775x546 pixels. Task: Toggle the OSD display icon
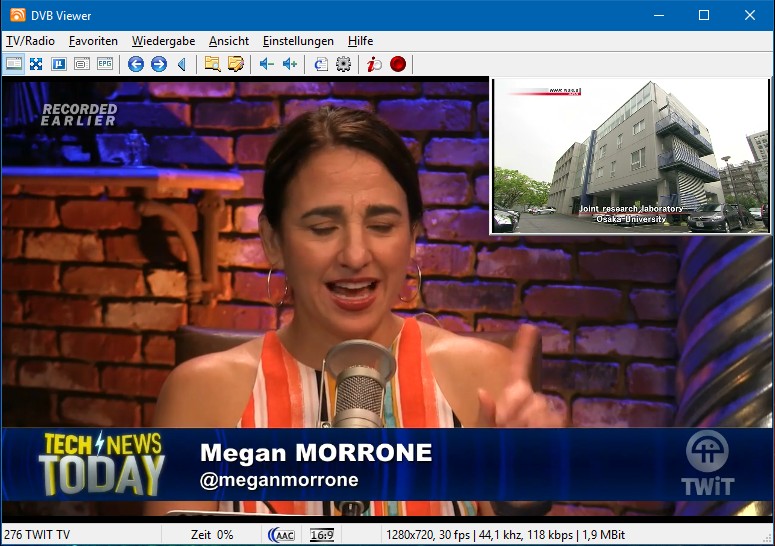[59, 64]
